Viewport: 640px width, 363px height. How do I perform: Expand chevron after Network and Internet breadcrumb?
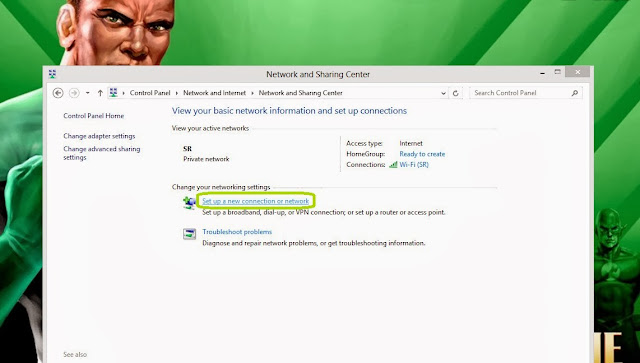click(252, 93)
